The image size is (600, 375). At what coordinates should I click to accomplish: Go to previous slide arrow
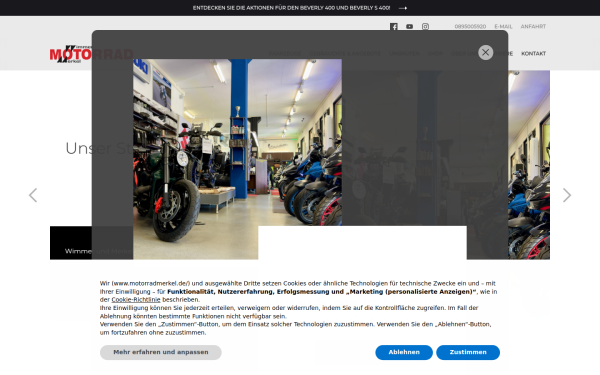pyautogui.click(x=33, y=195)
